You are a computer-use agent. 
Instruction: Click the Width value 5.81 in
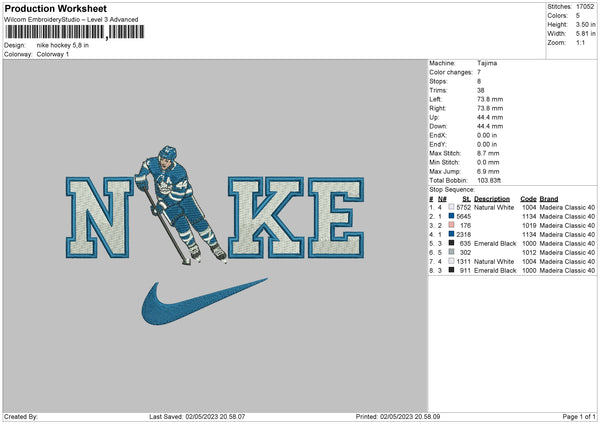pyautogui.click(x=585, y=34)
